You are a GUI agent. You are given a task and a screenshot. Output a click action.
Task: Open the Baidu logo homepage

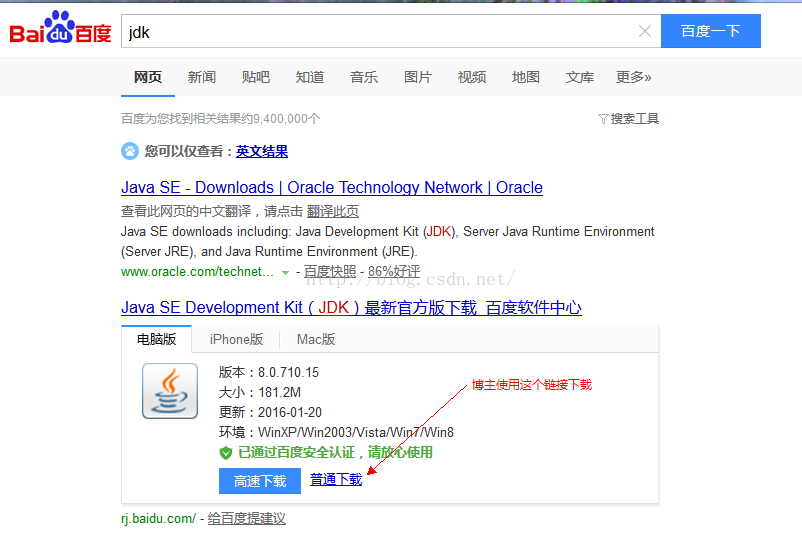60,28
